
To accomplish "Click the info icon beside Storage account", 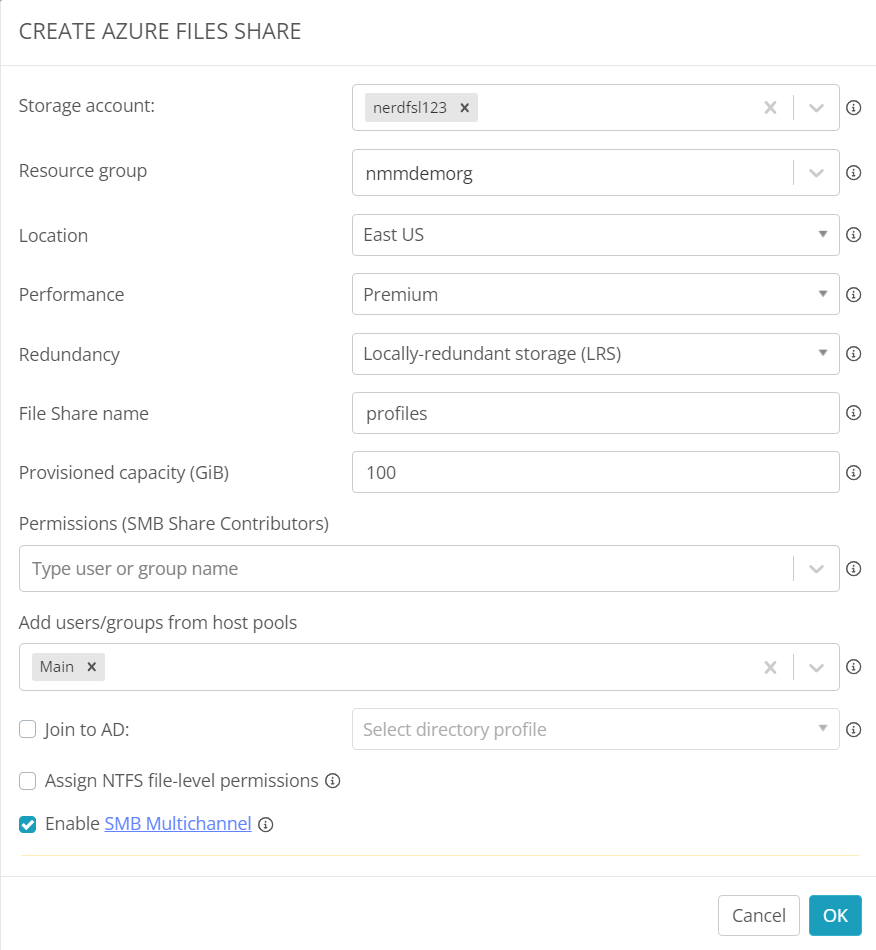I will [x=854, y=108].
